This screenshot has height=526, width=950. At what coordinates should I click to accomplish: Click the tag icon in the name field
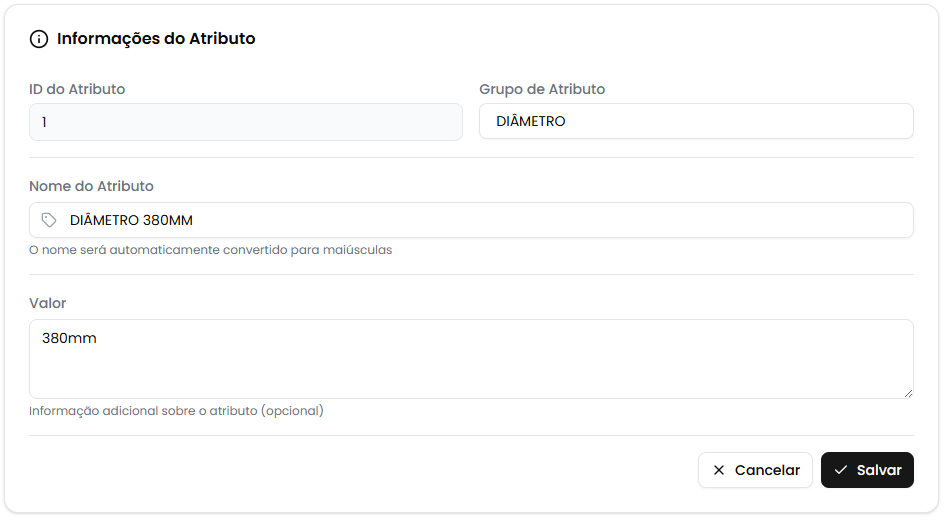tap(49, 220)
